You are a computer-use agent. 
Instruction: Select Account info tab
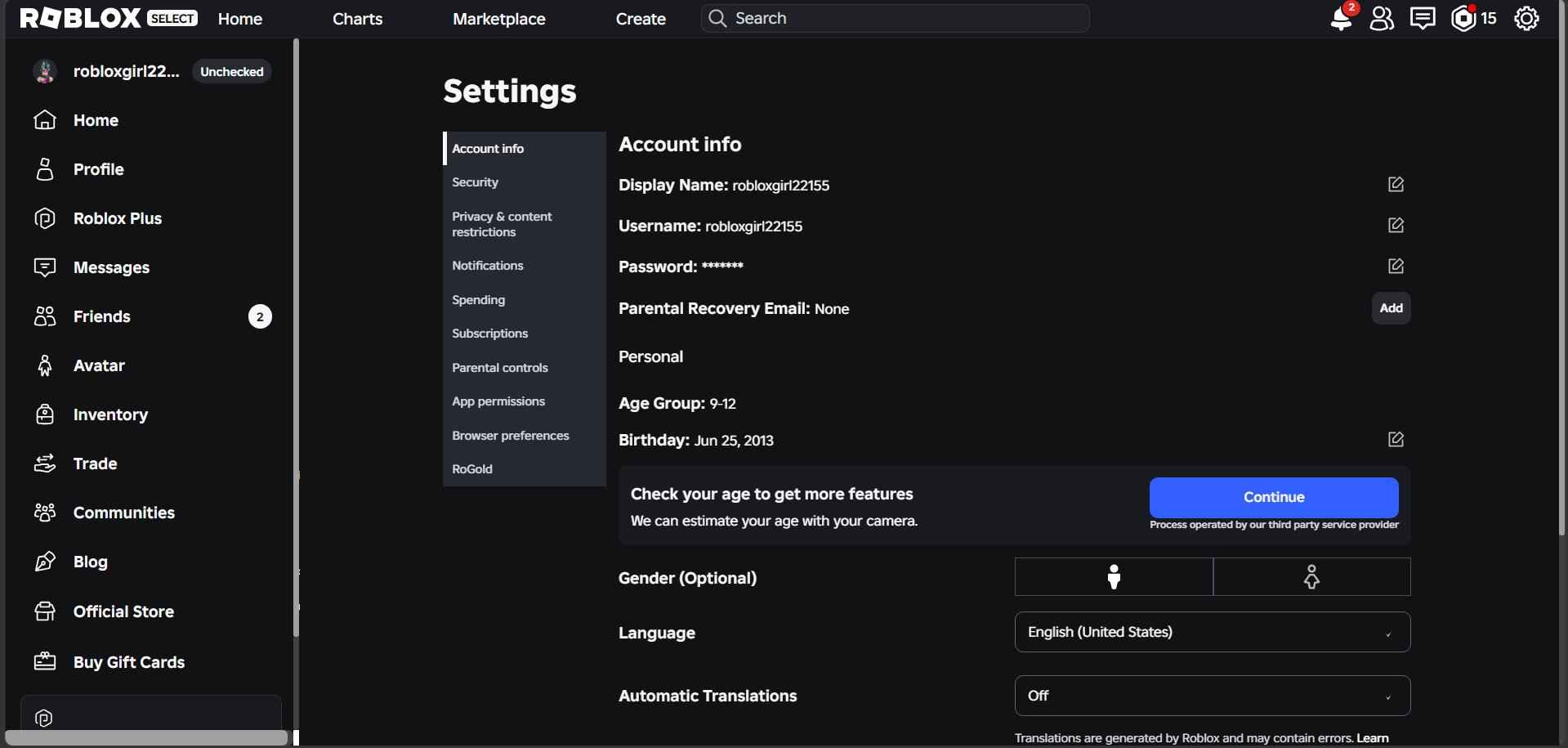coord(525,149)
